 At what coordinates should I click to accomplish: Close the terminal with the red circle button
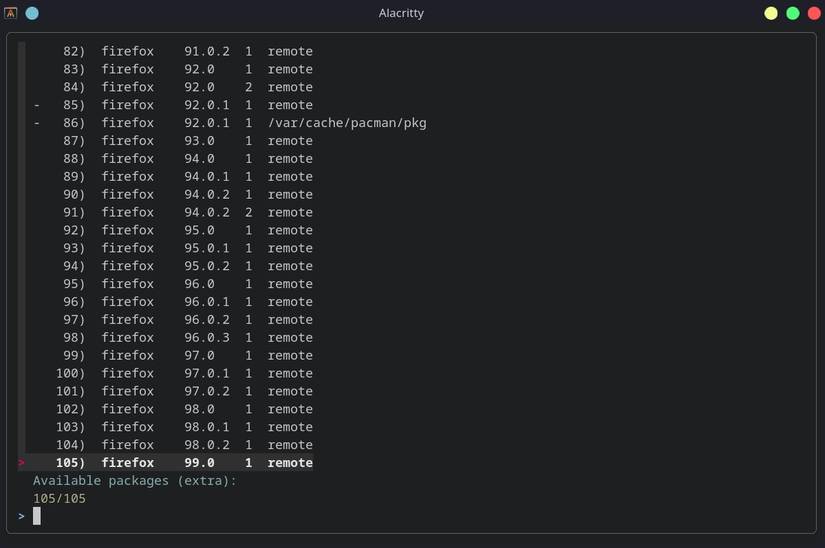pos(813,13)
